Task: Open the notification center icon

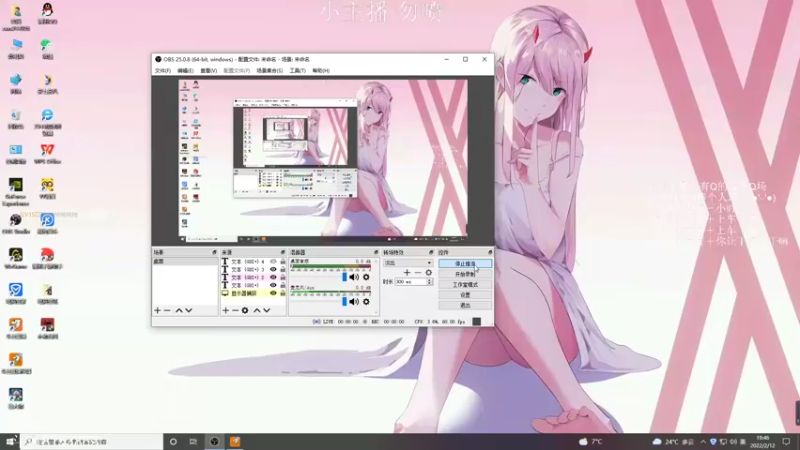Action: pyautogui.click(x=786, y=441)
